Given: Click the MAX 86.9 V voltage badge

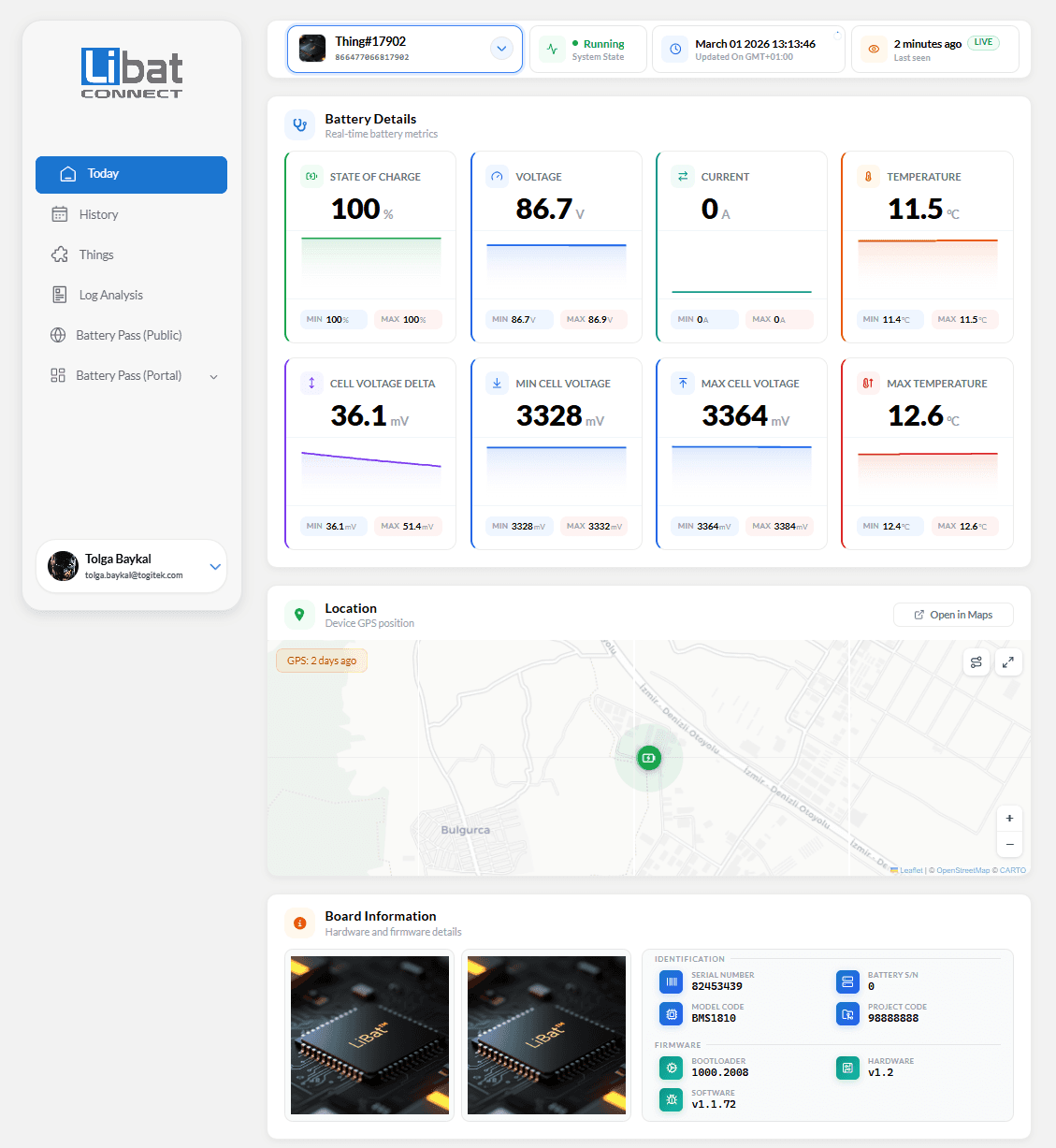Looking at the screenshot, I should click(x=593, y=320).
